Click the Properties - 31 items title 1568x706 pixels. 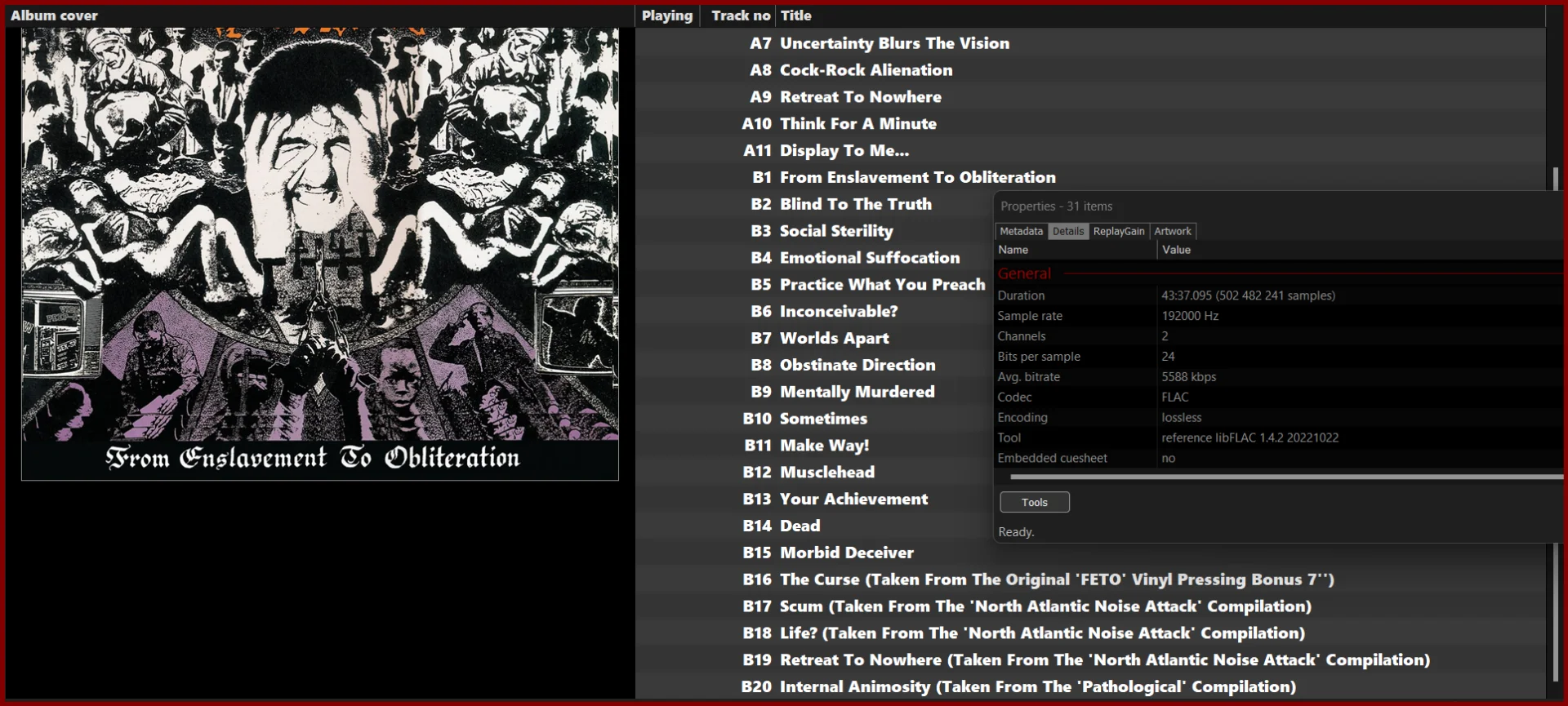pos(1056,206)
